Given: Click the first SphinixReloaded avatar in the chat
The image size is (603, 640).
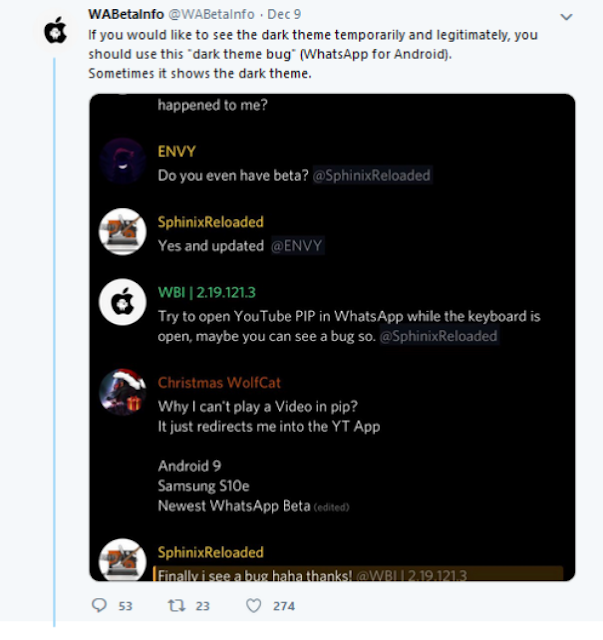Looking at the screenshot, I should click(x=122, y=231).
